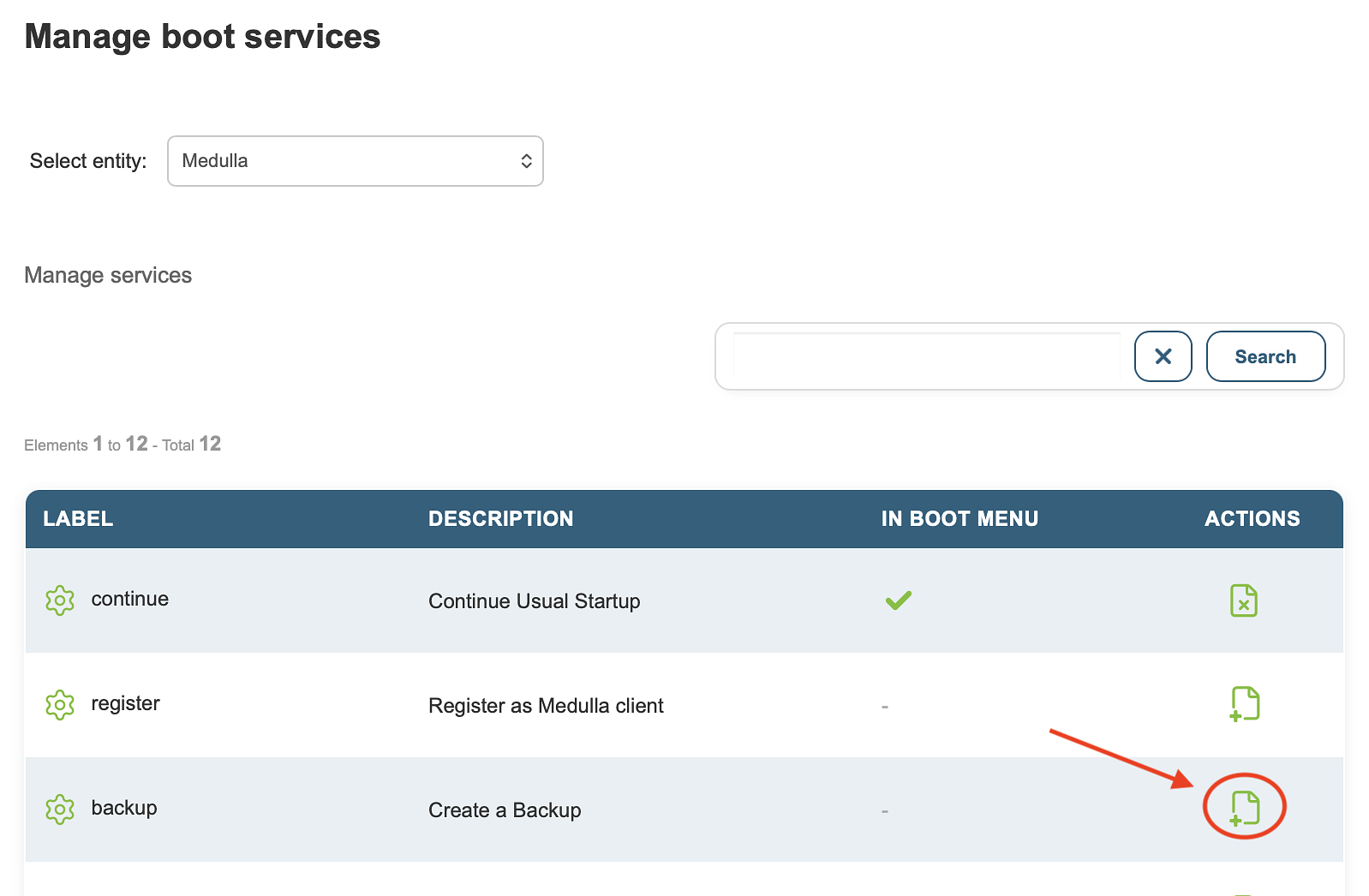
Task: Click the ACTIONS column header
Action: tap(1252, 519)
